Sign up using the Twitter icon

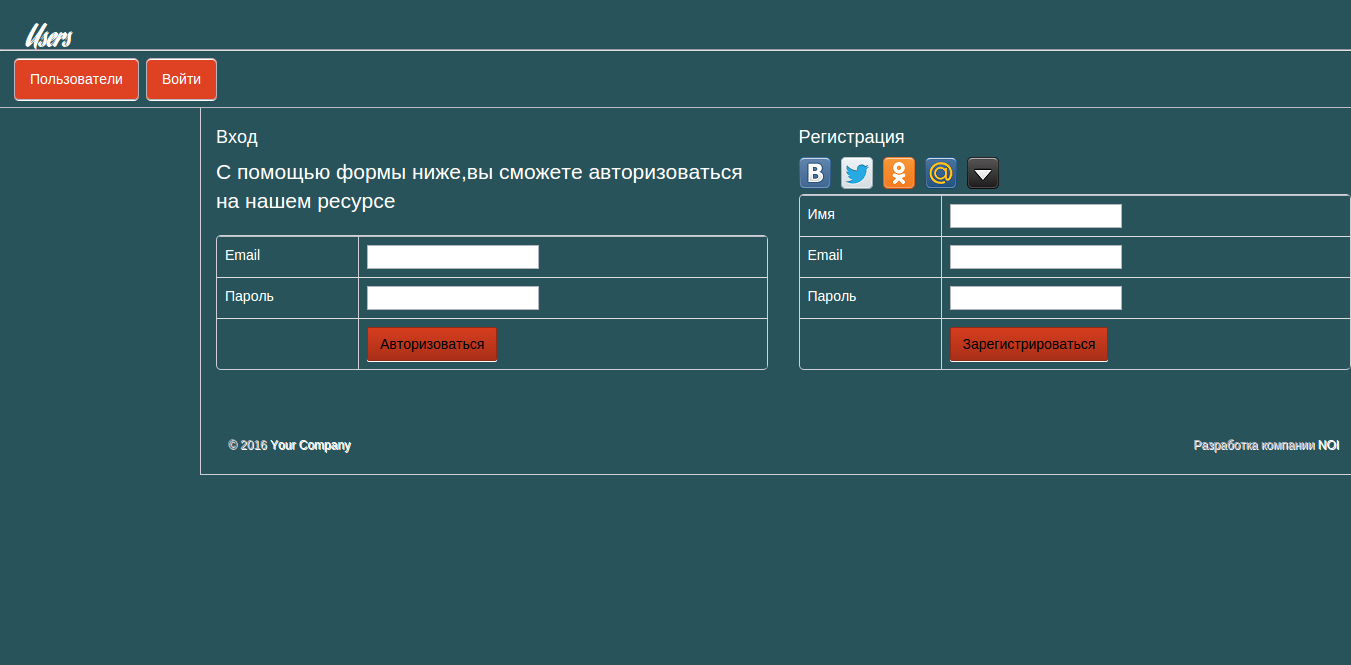pos(857,173)
